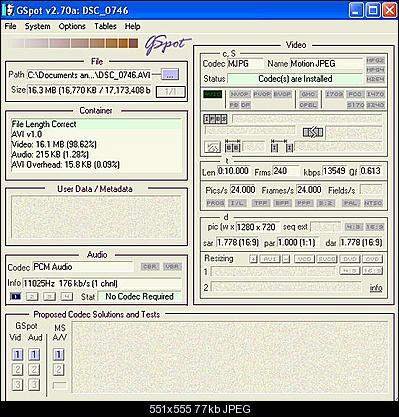Click the audio Info field "11025Hz 176 kb/s"

(x=102, y=284)
